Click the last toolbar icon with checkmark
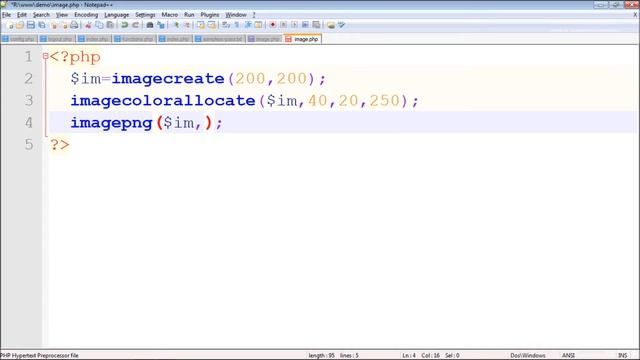The image size is (640, 360). 342,25
